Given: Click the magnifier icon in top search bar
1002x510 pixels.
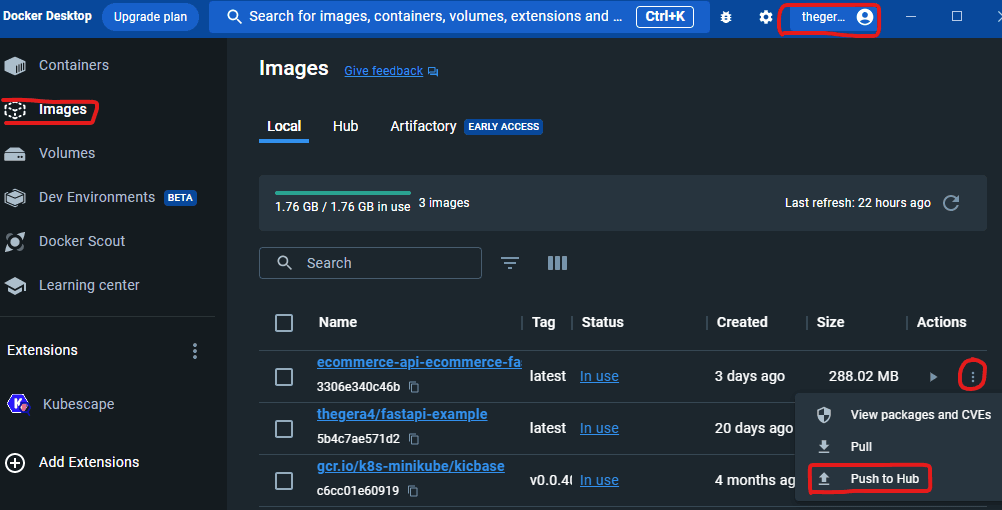Looking at the screenshot, I should [x=235, y=17].
